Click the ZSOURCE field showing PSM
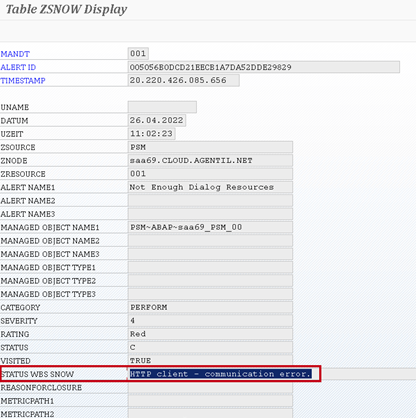The image size is (416, 418). 210,147
